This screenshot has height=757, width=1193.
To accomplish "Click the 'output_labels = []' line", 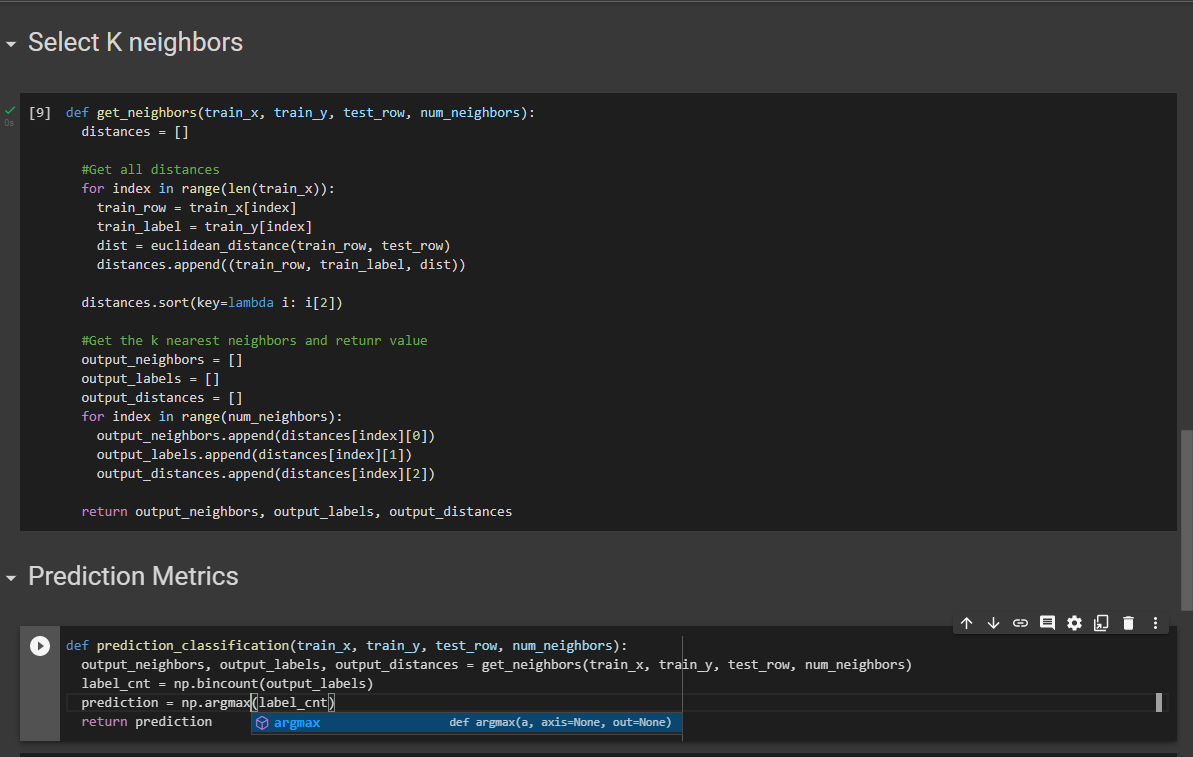I will click(150, 379).
